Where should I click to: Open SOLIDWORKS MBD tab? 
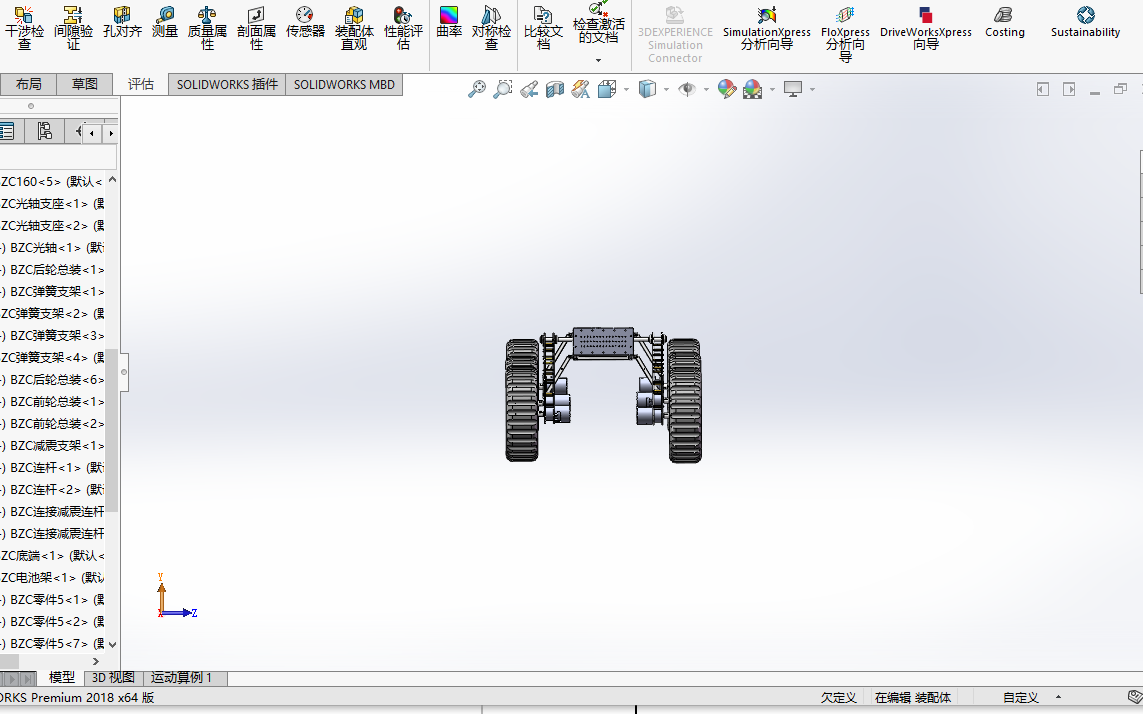(x=344, y=85)
